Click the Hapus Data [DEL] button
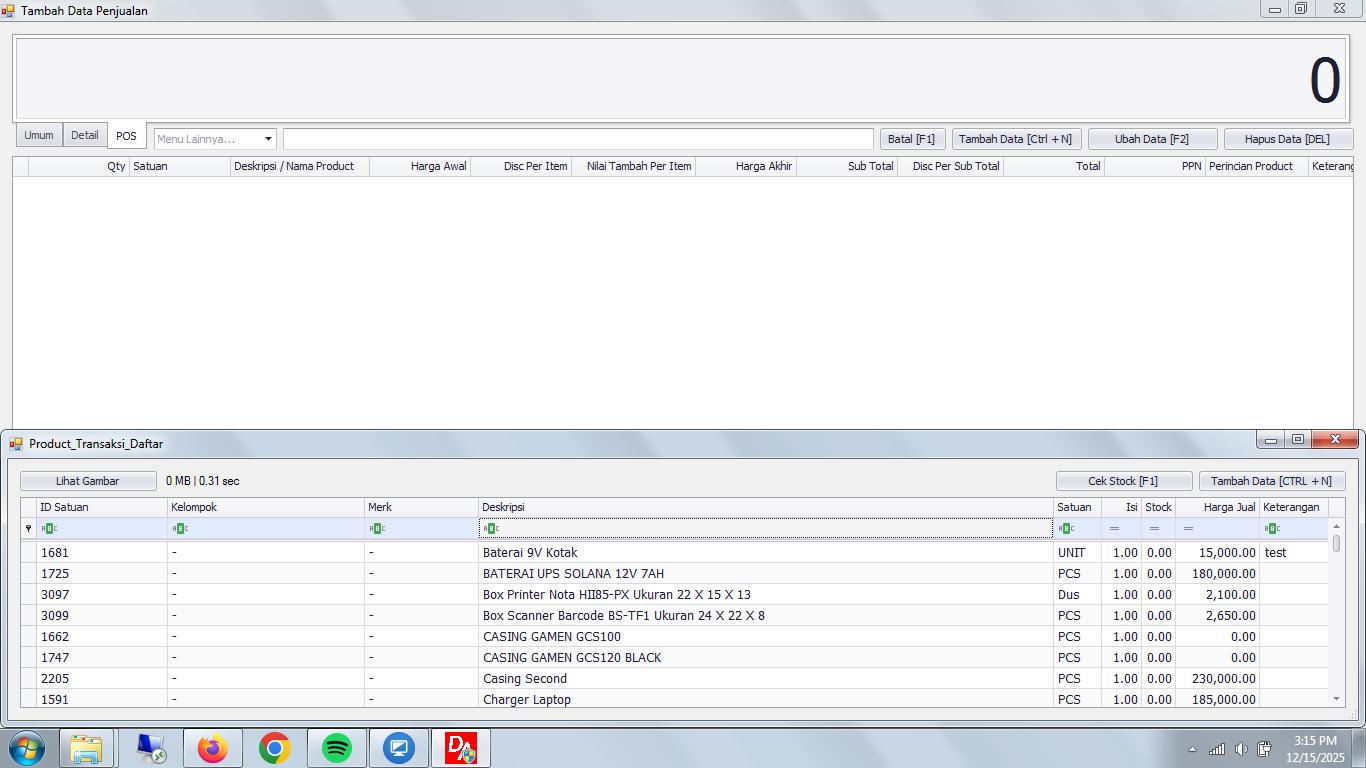 click(x=1288, y=138)
